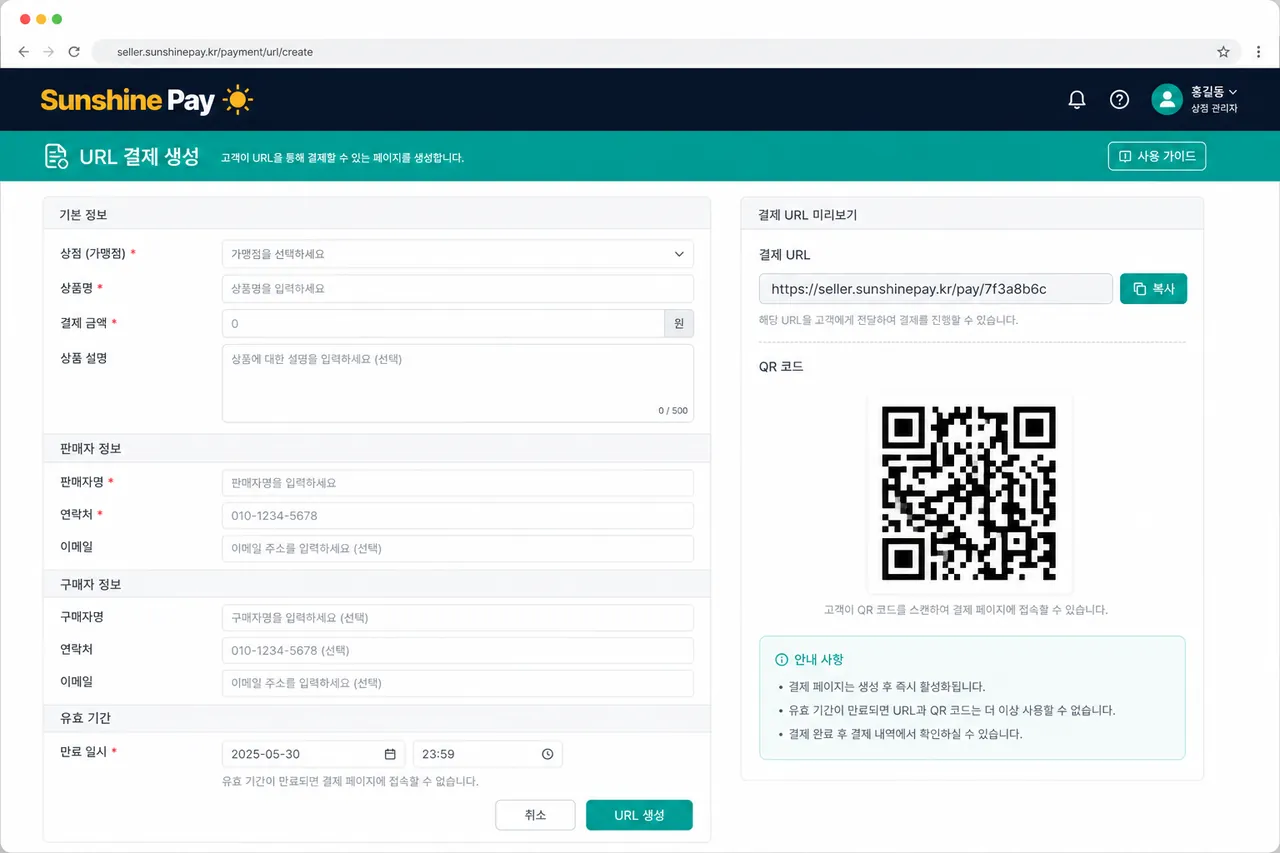
Task: Click the 결제 URL 미리보기 panel heading
Action: 808,215
